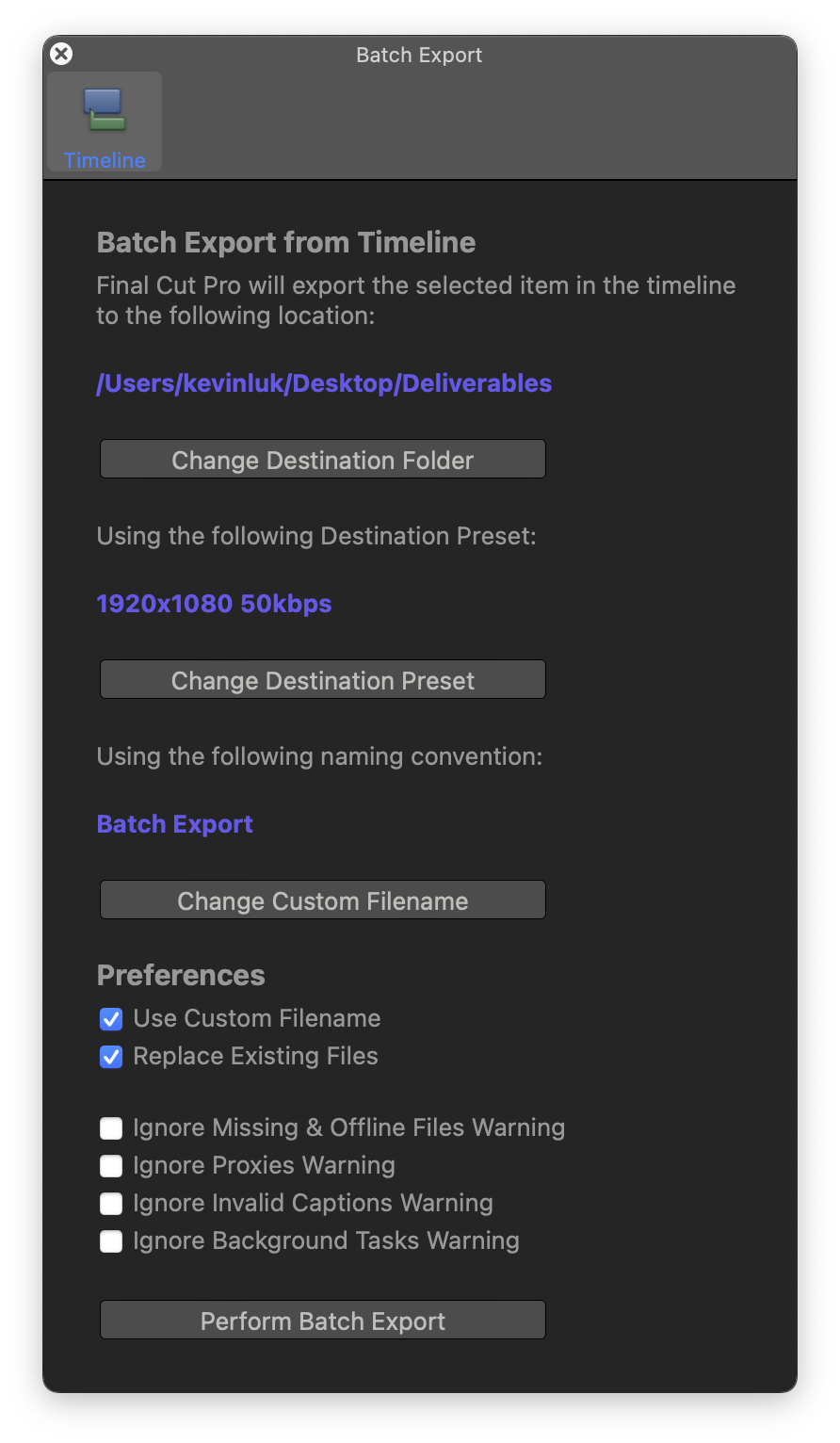
Task: Open Change Destination Folder
Action: click(x=323, y=460)
